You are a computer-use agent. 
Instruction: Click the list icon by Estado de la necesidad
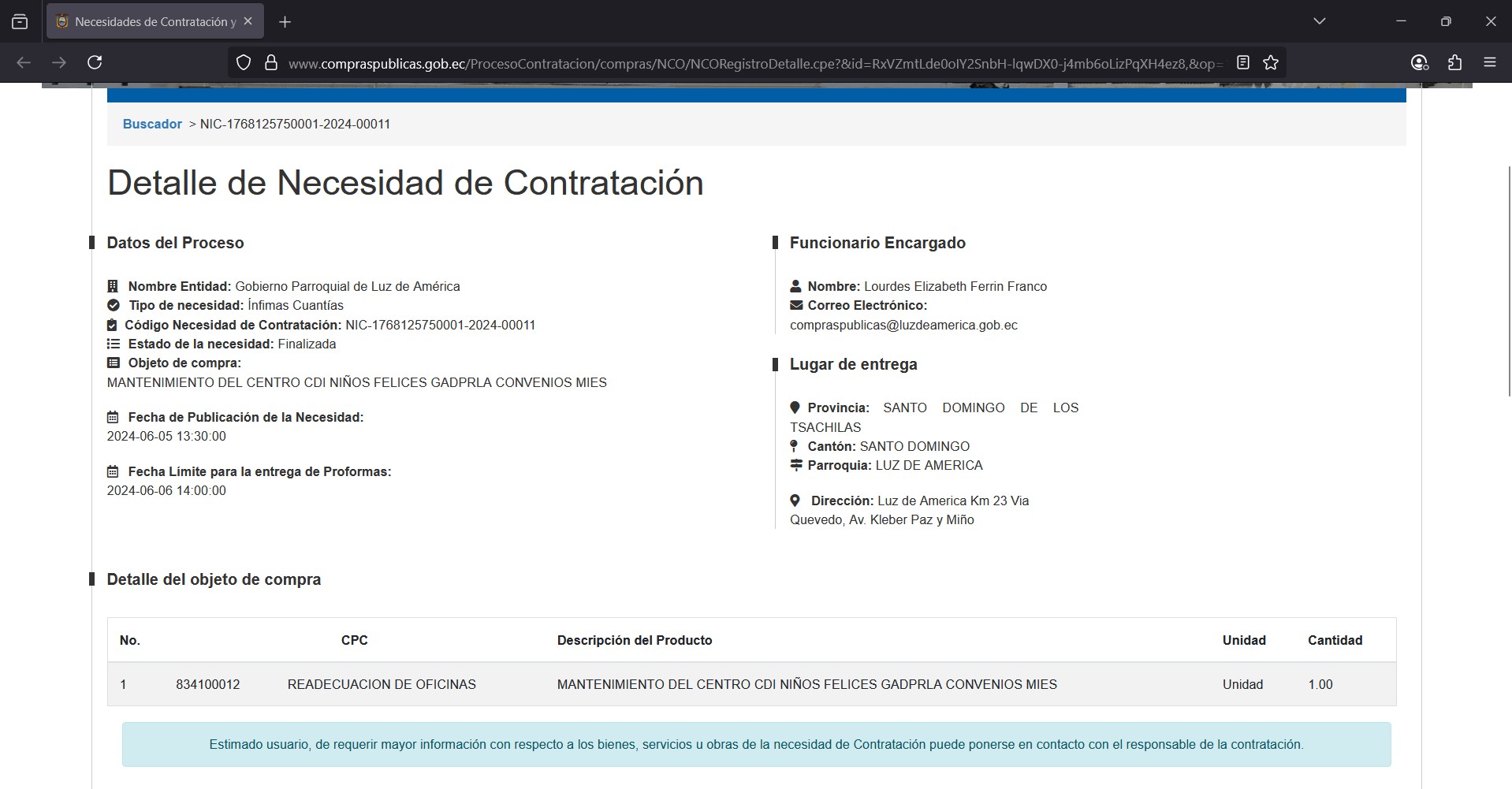[x=114, y=344]
